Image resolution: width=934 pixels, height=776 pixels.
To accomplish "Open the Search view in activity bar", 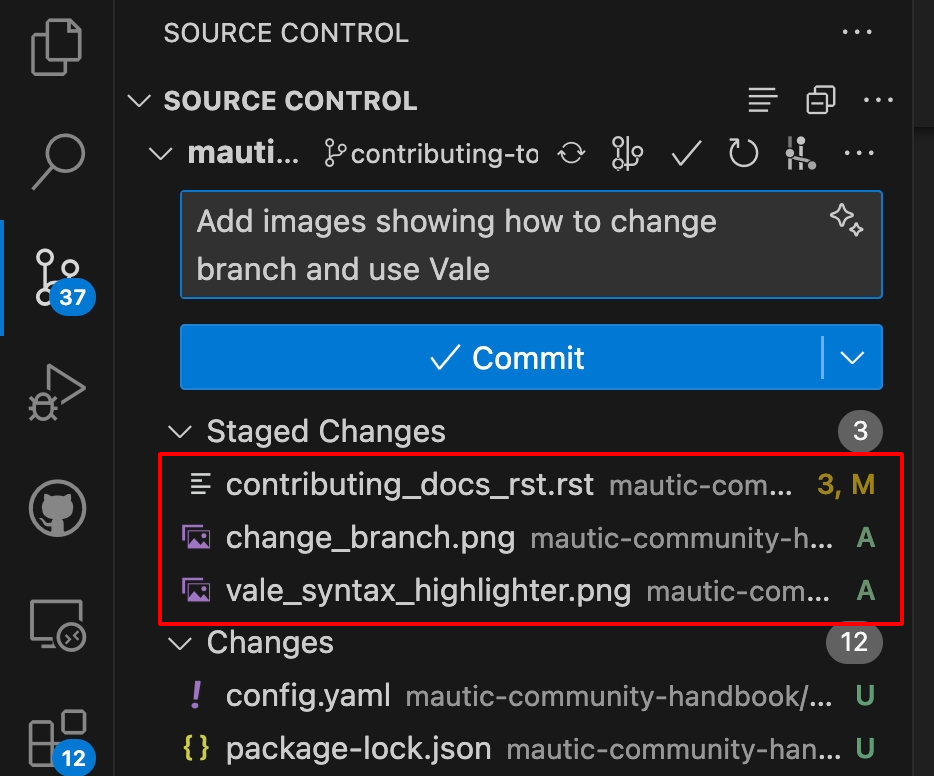I will 57,159.
